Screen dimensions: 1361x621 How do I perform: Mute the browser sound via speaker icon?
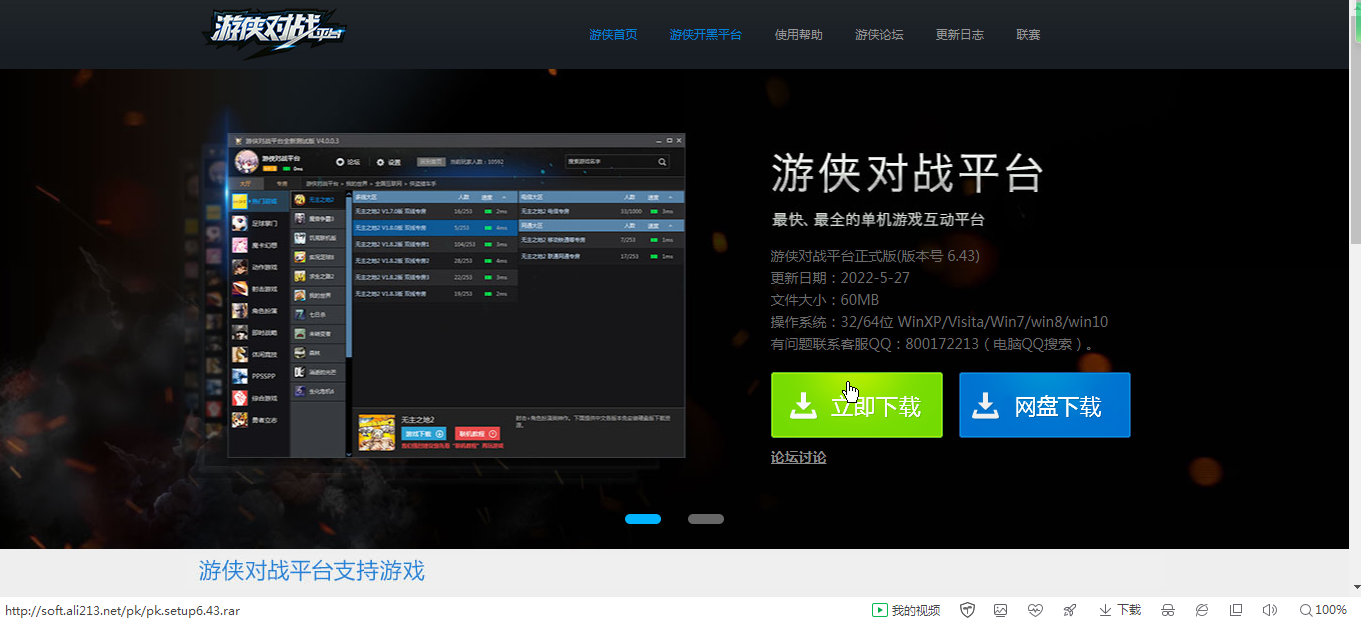[1270, 610]
